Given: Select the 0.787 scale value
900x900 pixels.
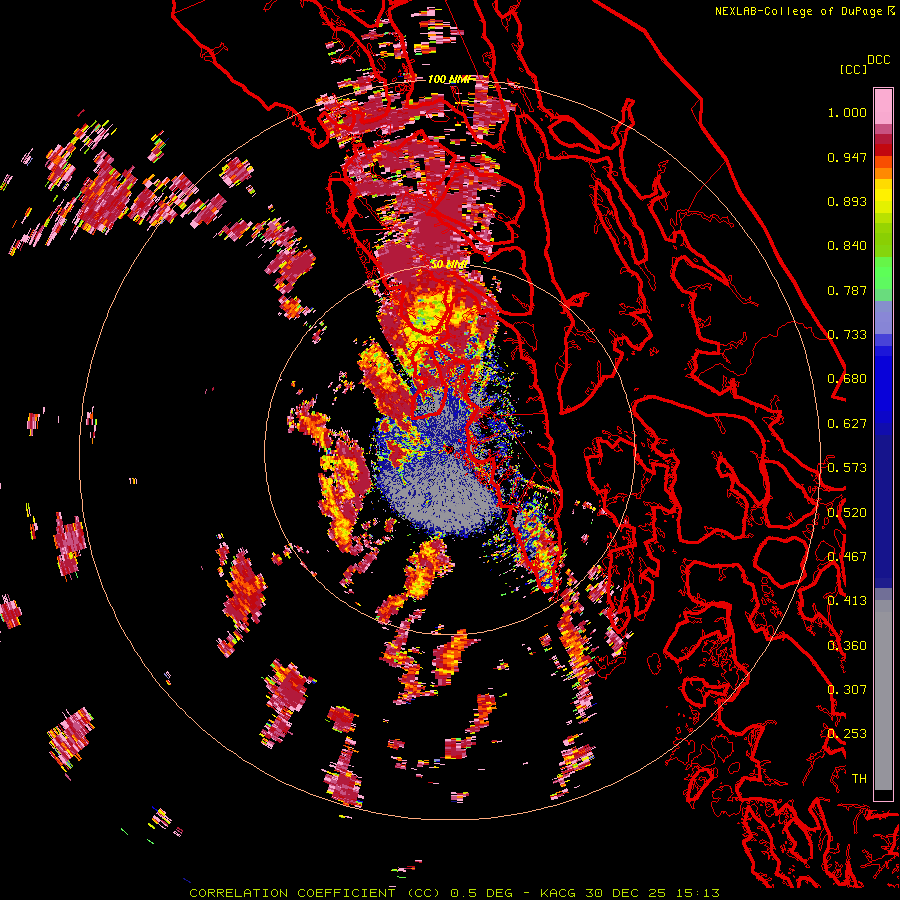Looking at the screenshot, I should [x=847, y=290].
